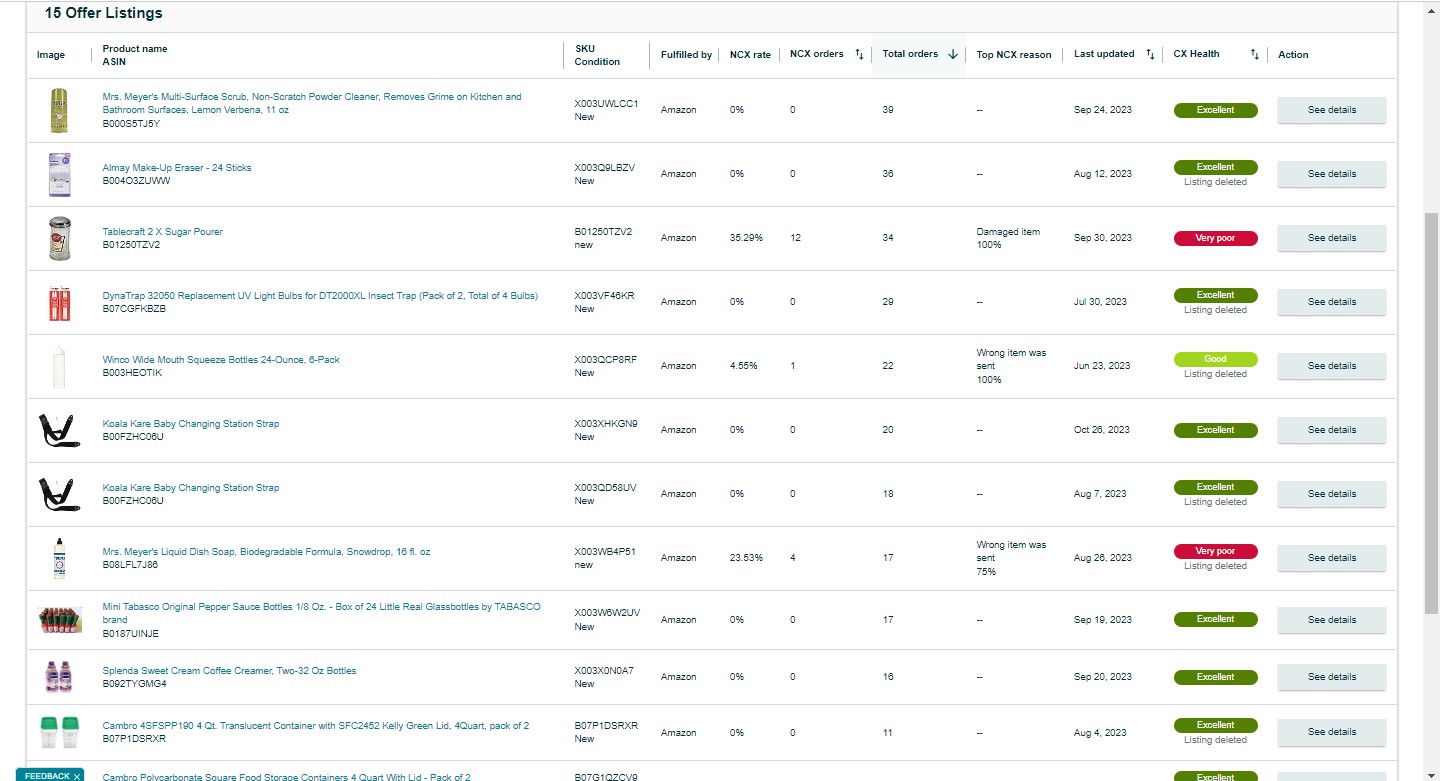See details for Mrs. Meyer's Multi-Surface Scrub
The height and width of the screenshot is (781, 1440).
tap(1332, 110)
